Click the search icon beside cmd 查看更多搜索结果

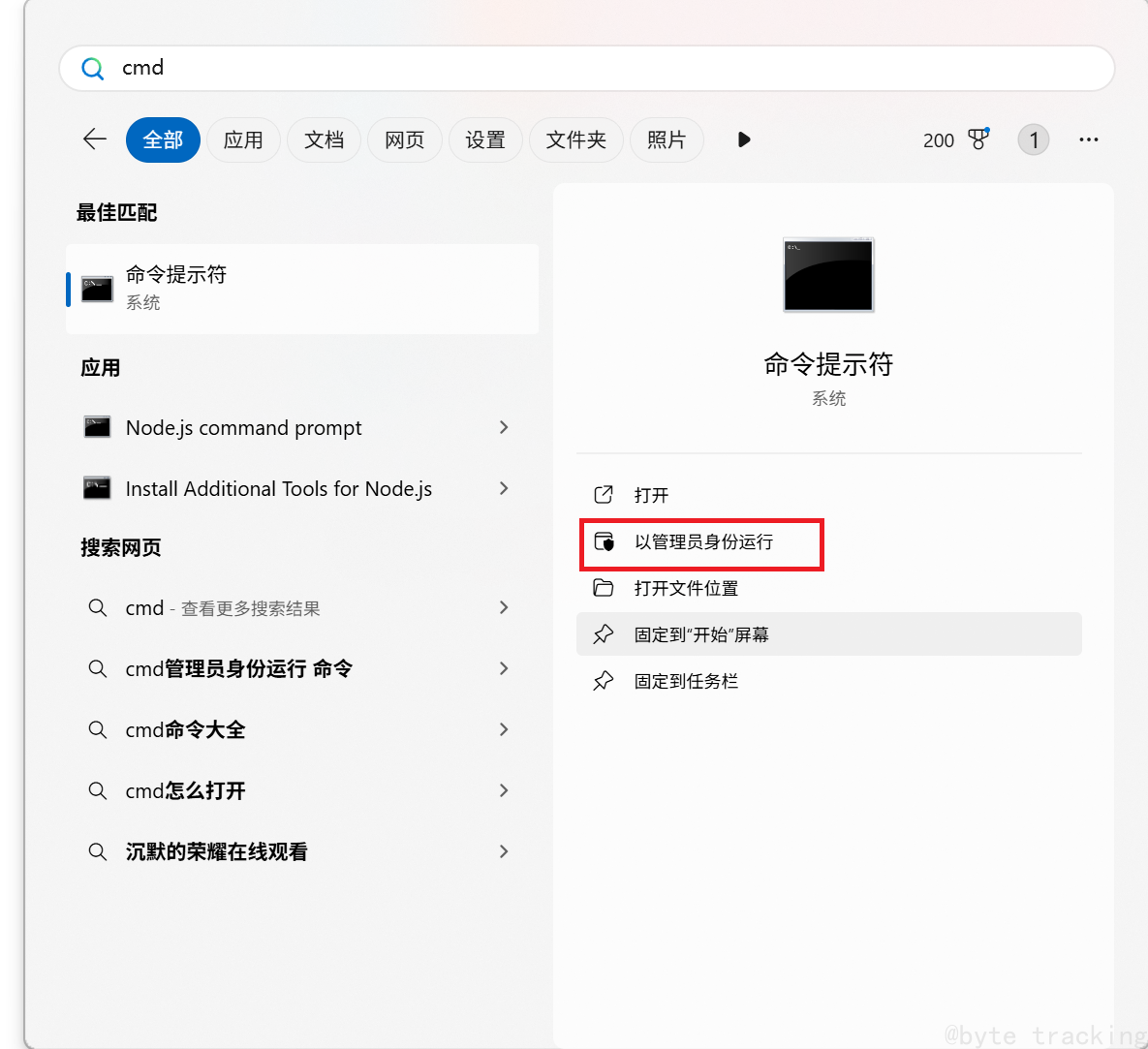click(x=98, y=607)
